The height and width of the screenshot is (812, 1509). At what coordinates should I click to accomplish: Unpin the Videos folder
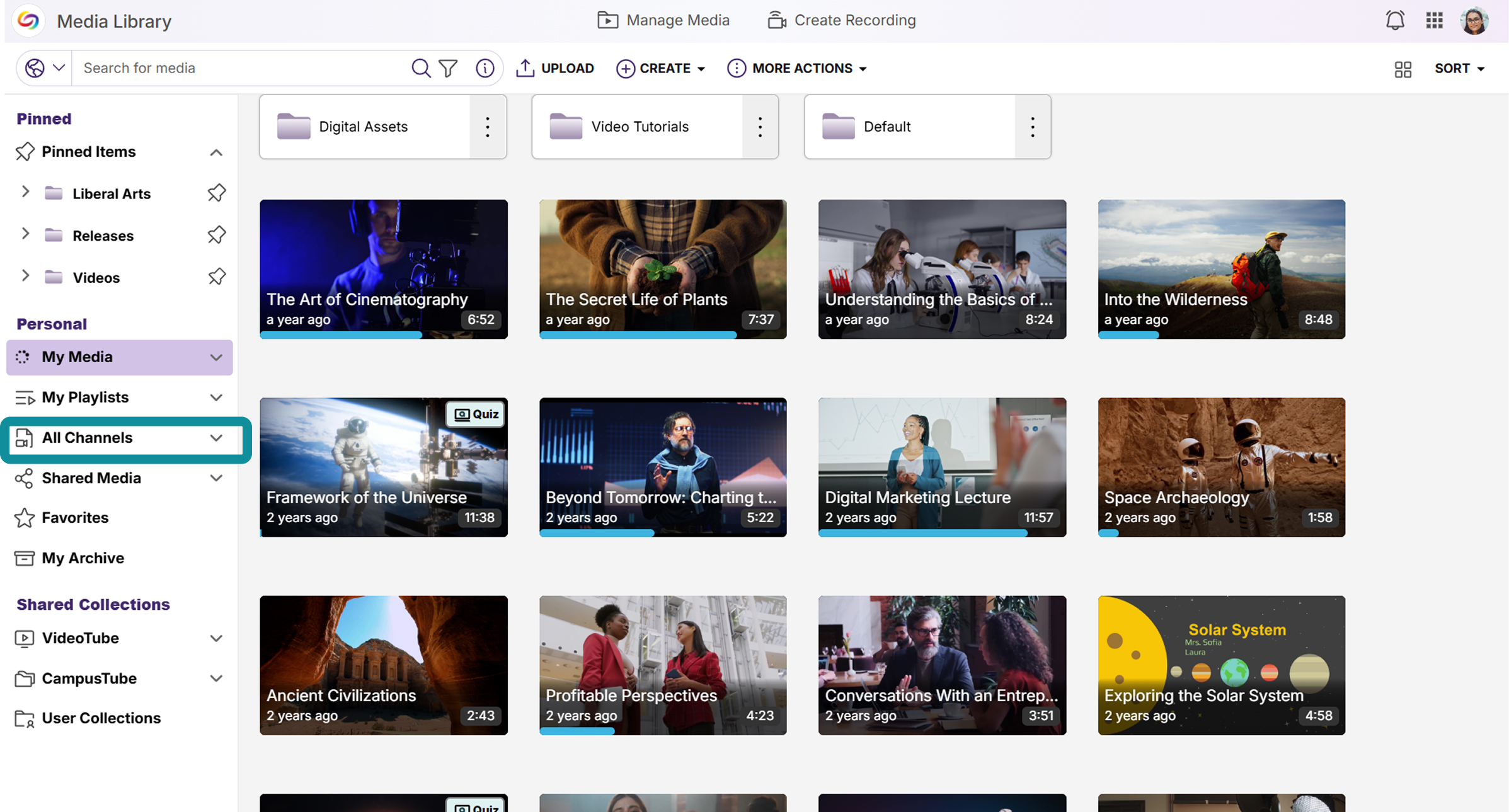coord(216,277)
